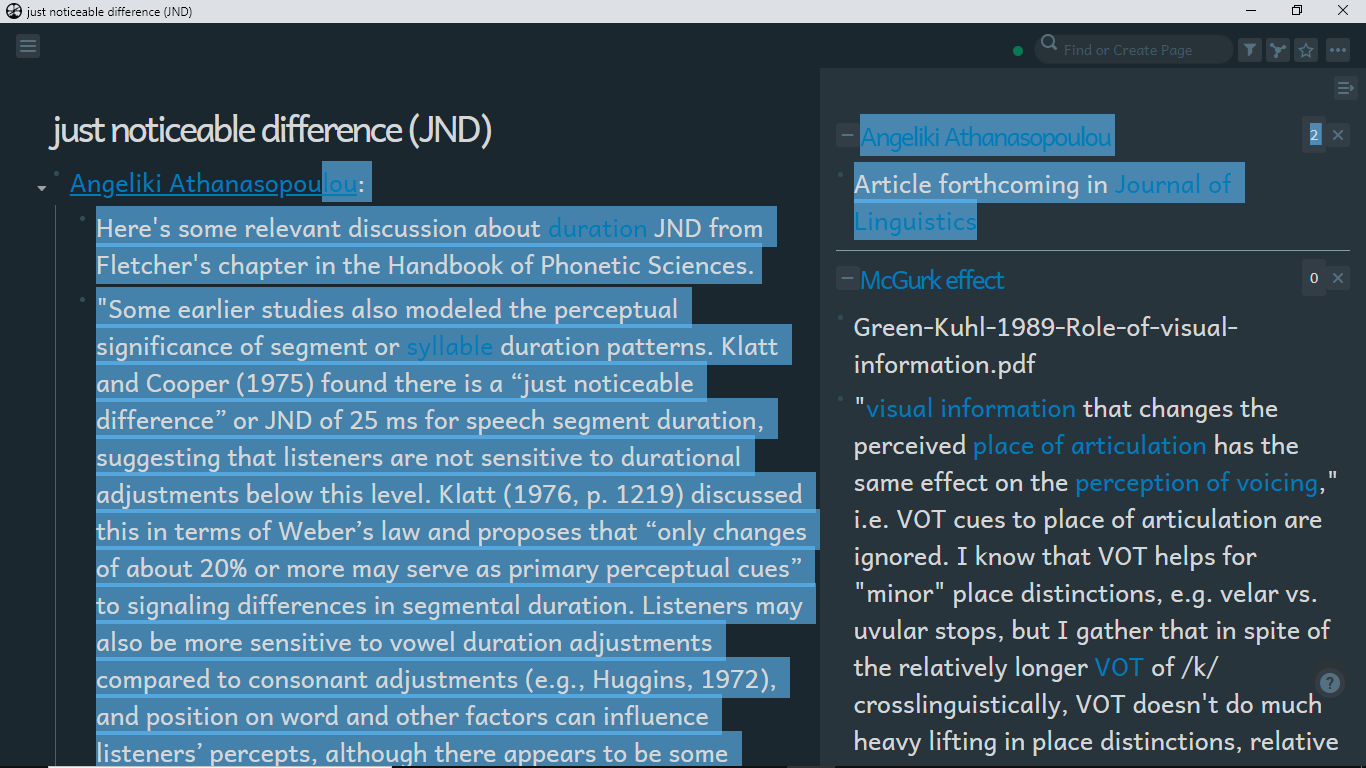Collapse the Angeliki Athanasopoulou sidebar section

coord(846,133)
